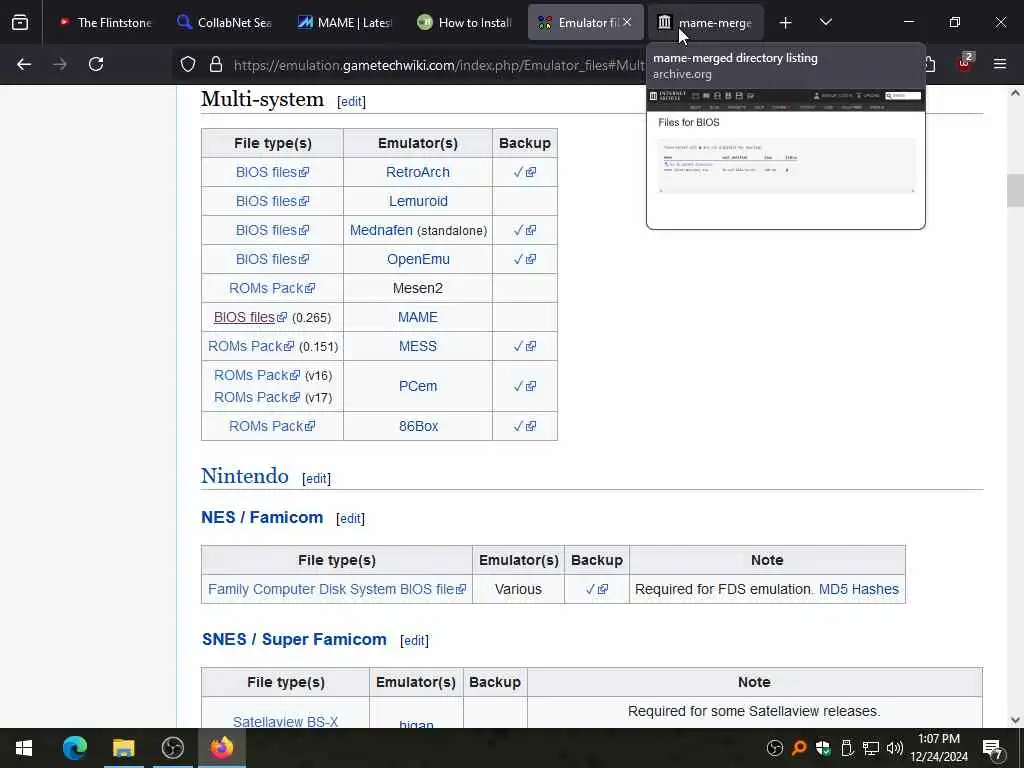Open the MD5 Hashes link
Image resolution: width=1024 pixels, height=768 pixels.
pos(859,589)
